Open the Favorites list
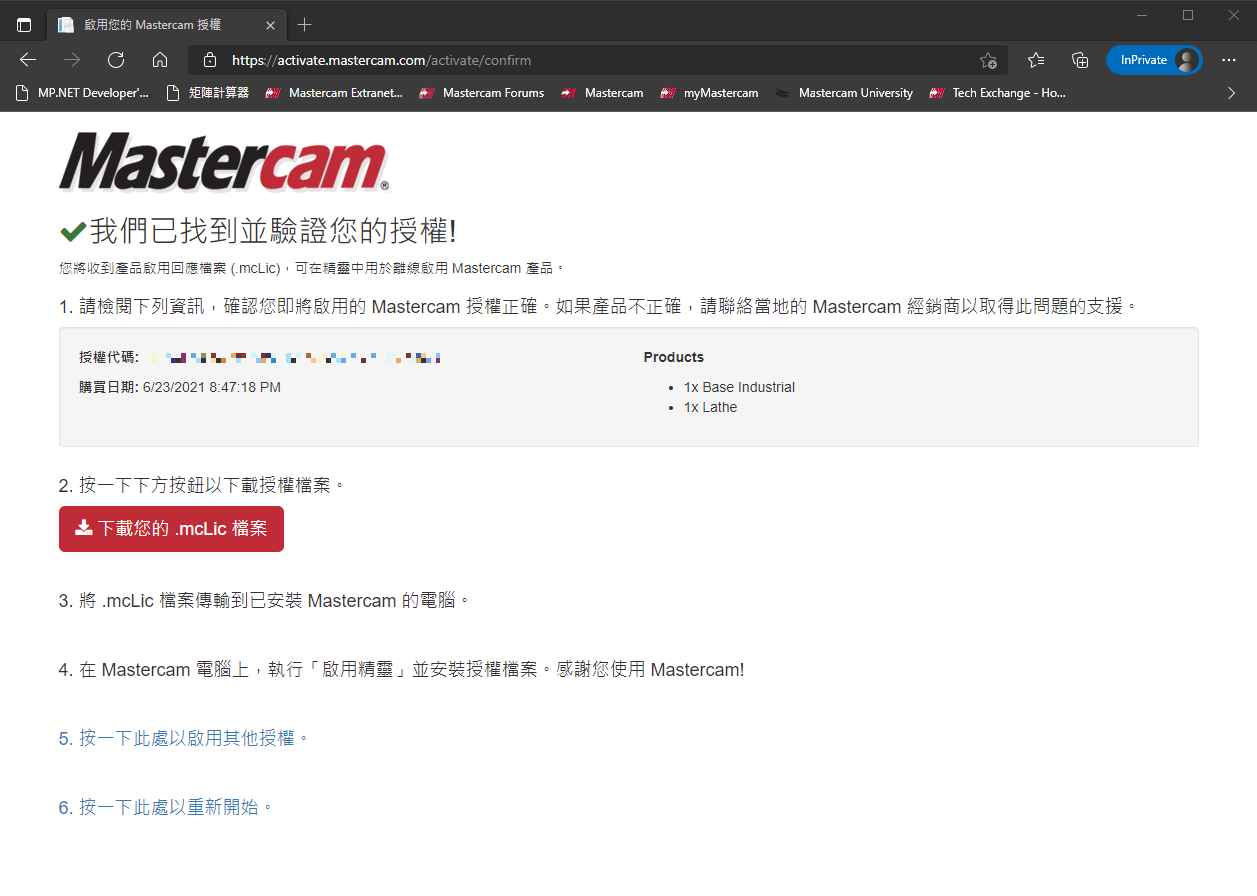 click(1036, 60)
